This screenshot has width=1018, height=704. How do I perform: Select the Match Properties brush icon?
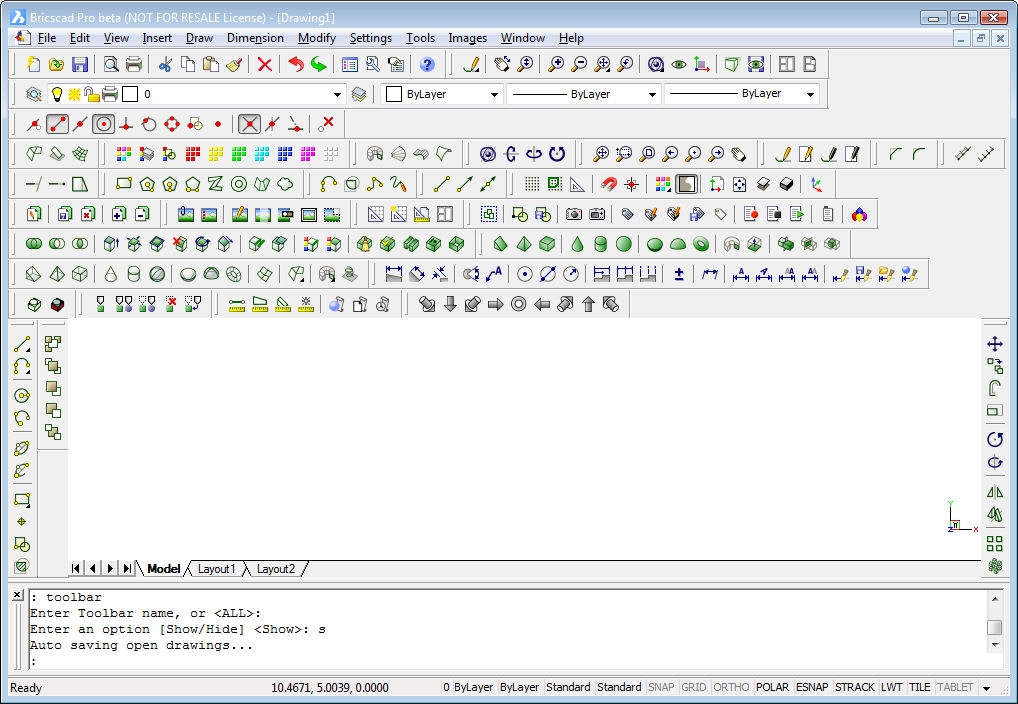click(x=234, y=64)
